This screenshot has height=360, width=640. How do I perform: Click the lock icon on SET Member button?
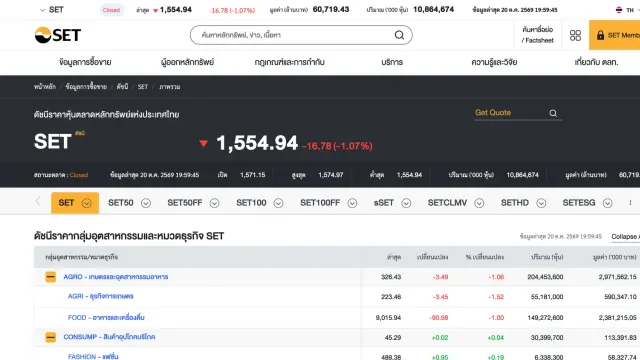pos(600,35)
